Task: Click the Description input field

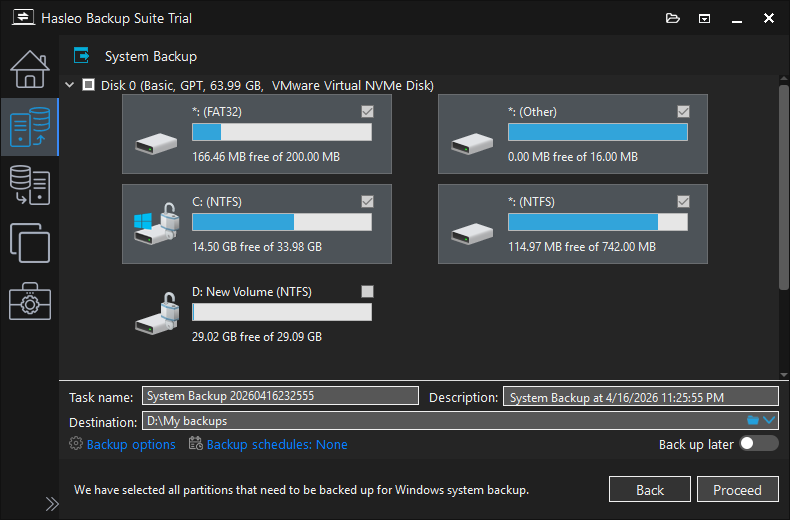Action: 641,397
